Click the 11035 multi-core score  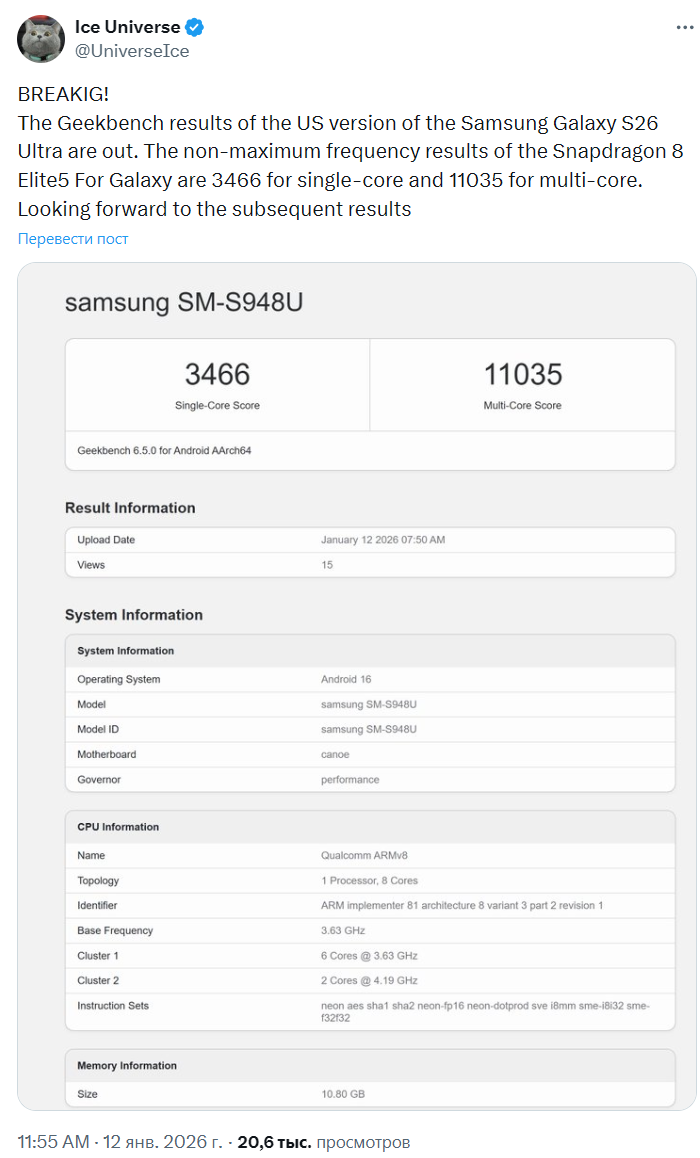coord(522,375)
